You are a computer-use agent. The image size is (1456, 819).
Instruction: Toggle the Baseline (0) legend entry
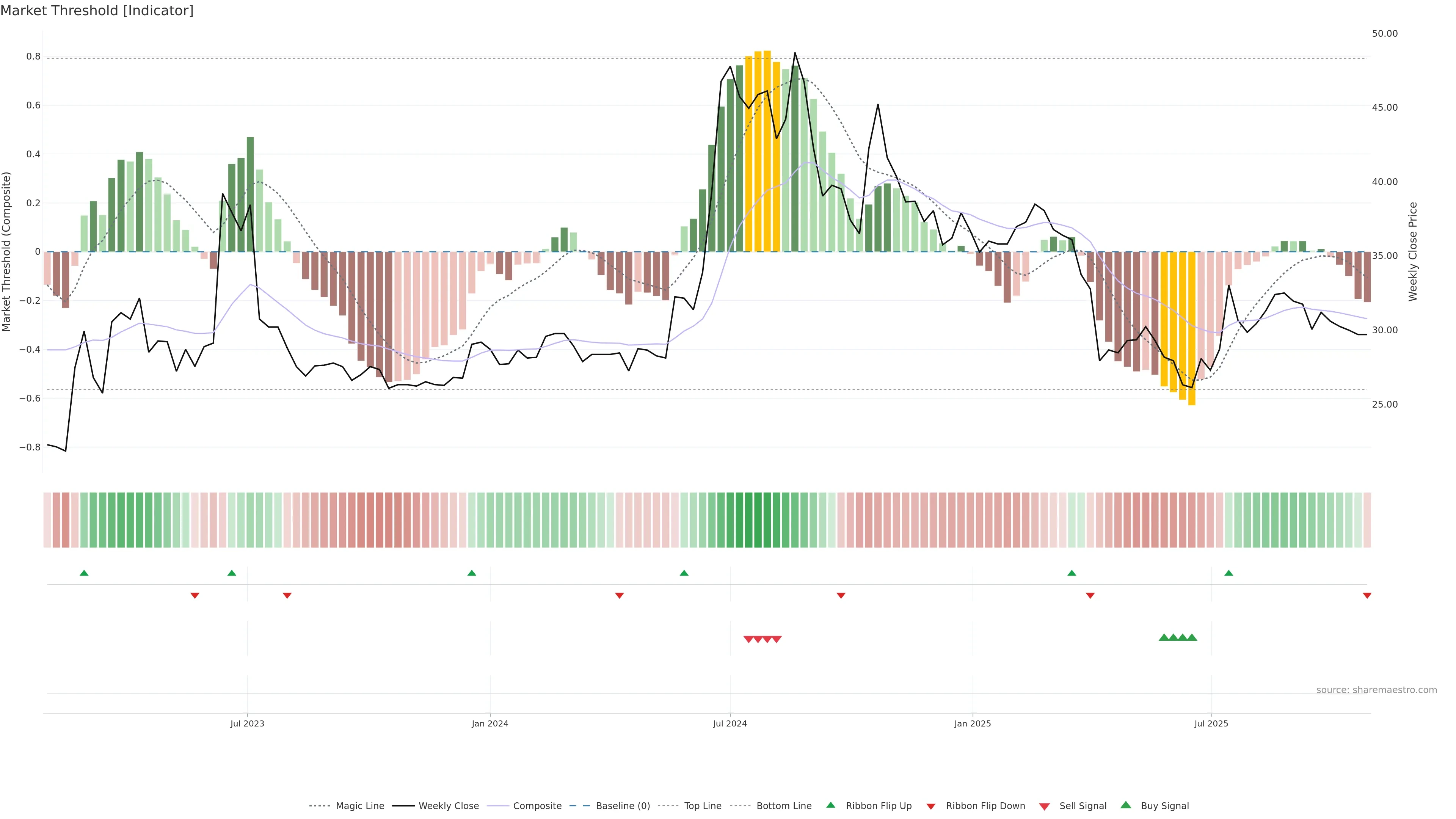[622, 806]
